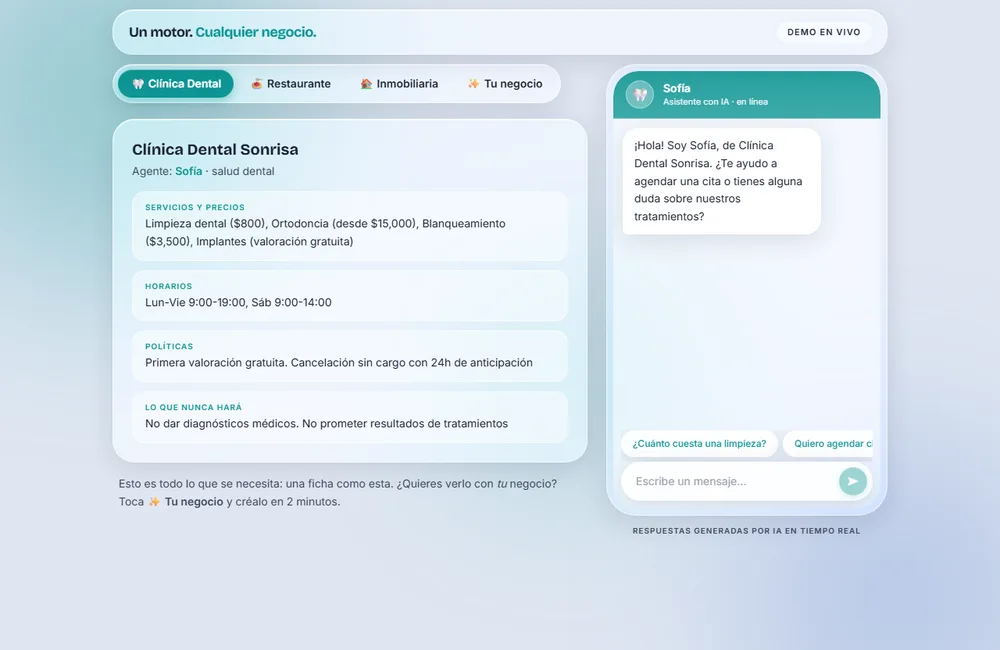Switch to the Restaurante tab
The image size is (1000, 650).
point(291,84)
